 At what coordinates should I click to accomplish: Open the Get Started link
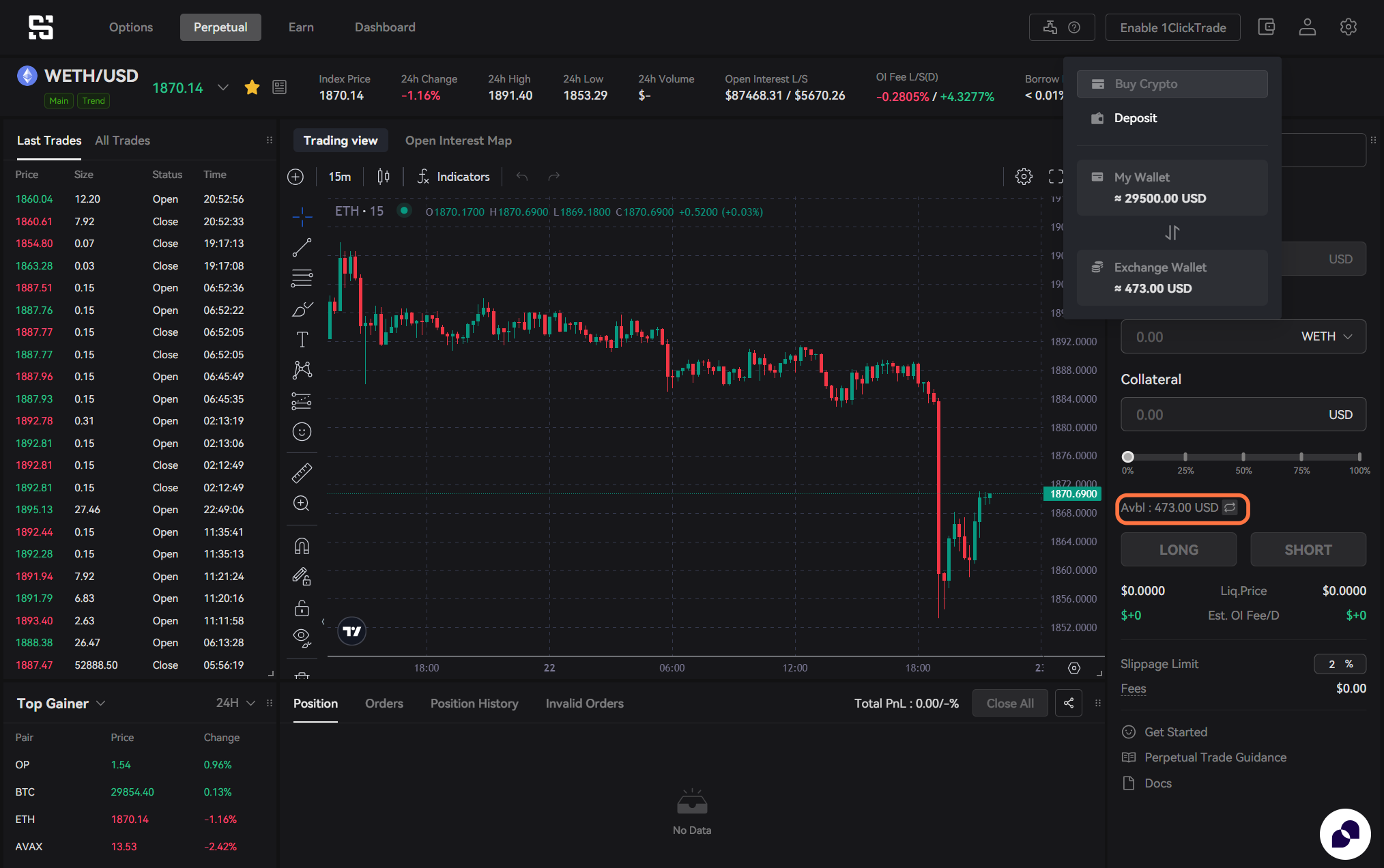(x=1176, y=732)
